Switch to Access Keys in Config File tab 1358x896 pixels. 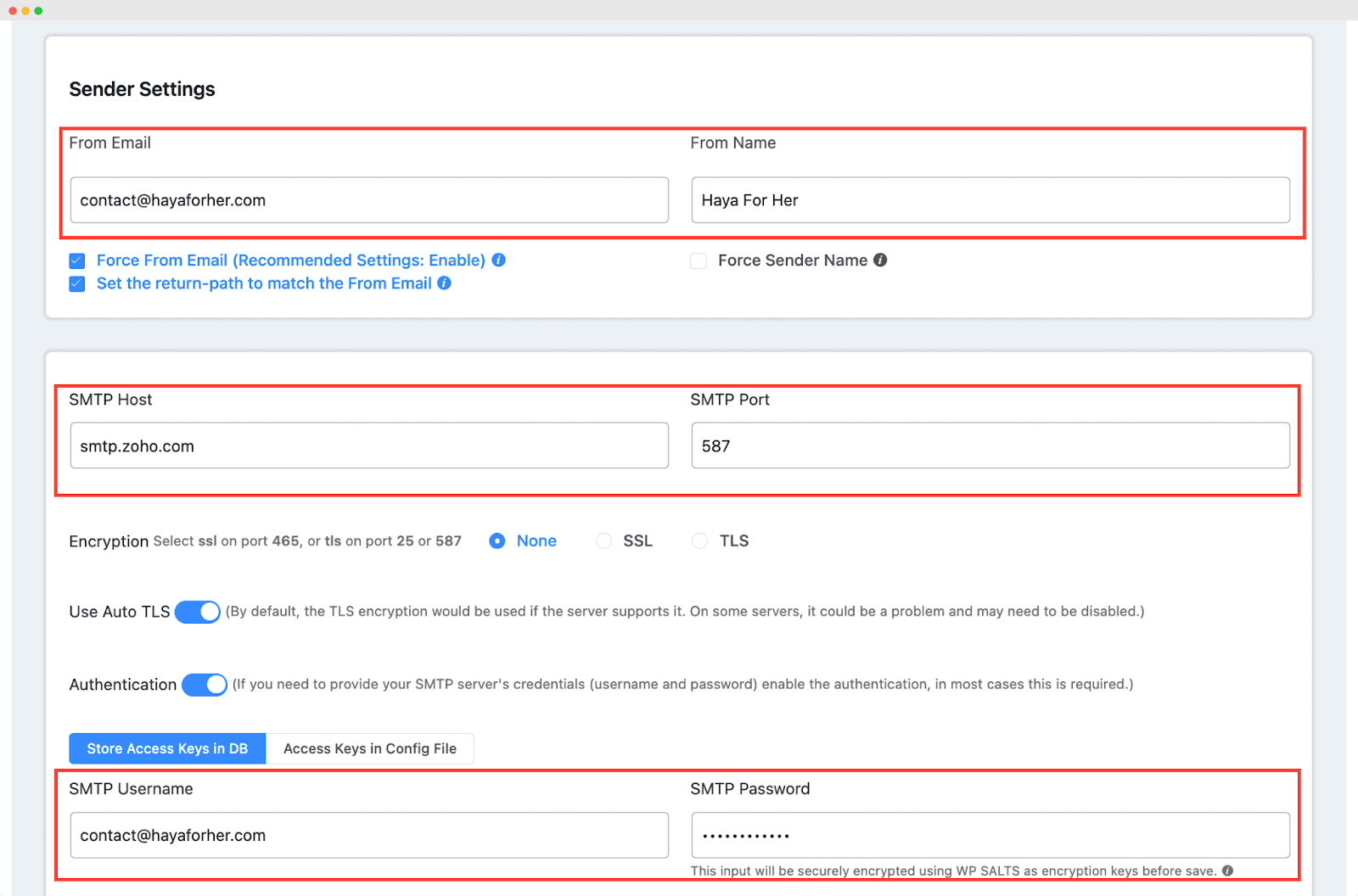(x=370, y=748)
